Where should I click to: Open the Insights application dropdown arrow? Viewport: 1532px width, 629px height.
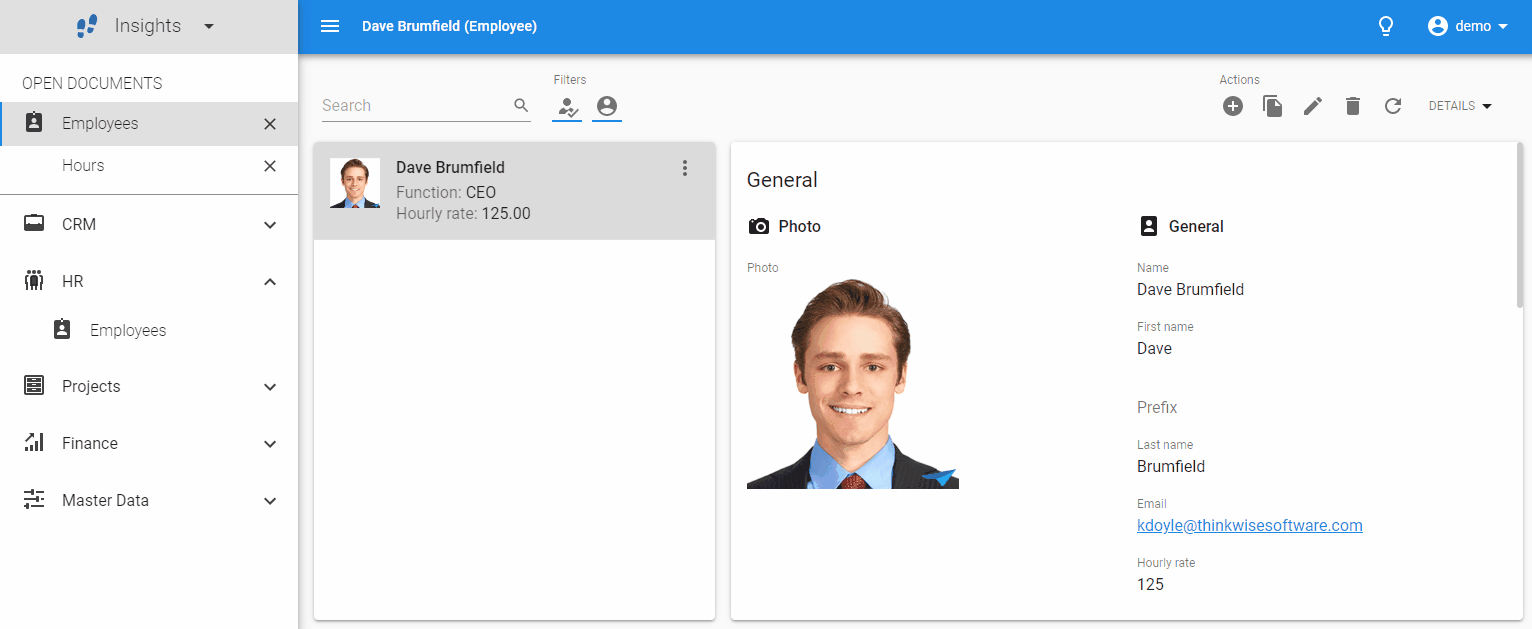[209, 26]
